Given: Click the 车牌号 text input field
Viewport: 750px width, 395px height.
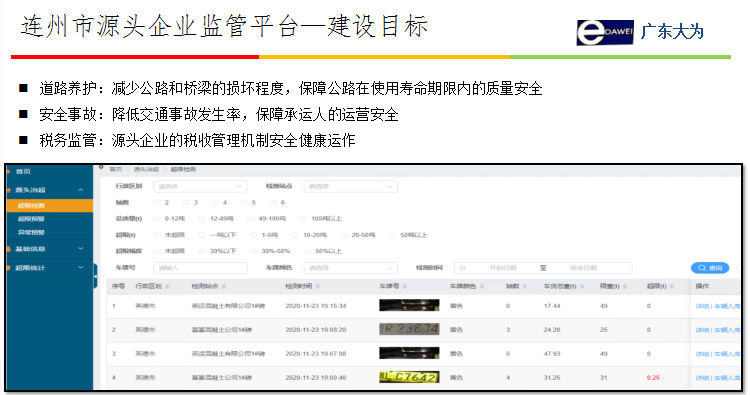Looking at the screenshot, I should [x=200, y=268].
